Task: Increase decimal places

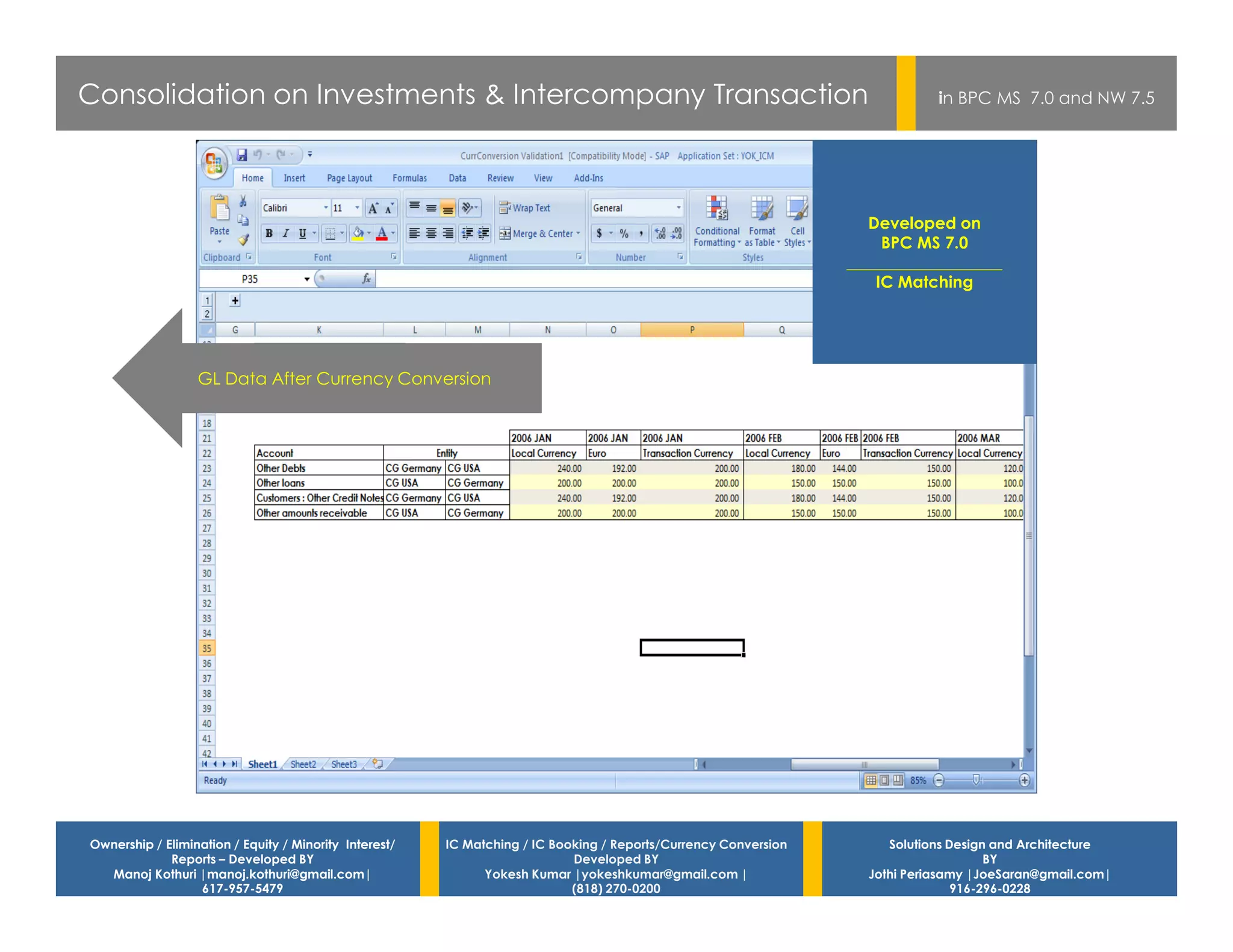Action: (660, 233)
